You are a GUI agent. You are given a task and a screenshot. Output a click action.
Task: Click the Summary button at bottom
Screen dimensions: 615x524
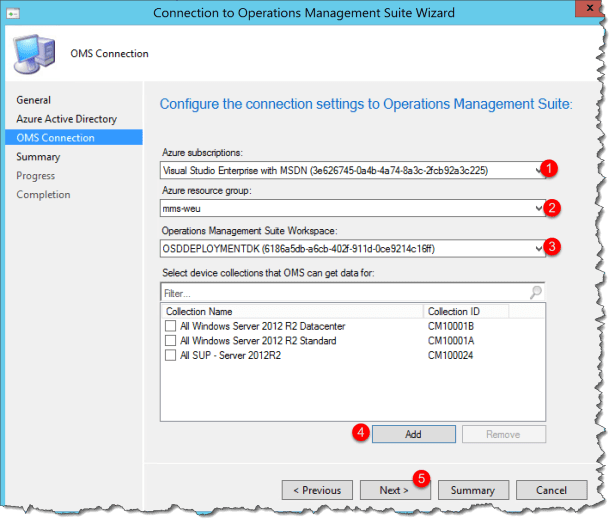[x=473, y=490]
